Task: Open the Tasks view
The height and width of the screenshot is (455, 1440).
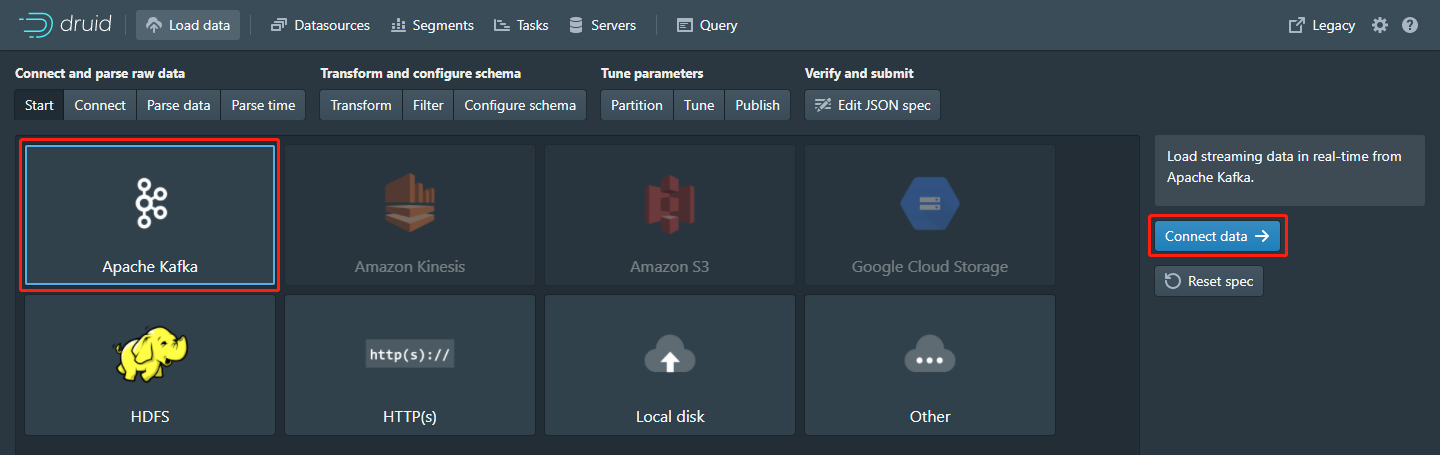Action: tap(521, 25)
